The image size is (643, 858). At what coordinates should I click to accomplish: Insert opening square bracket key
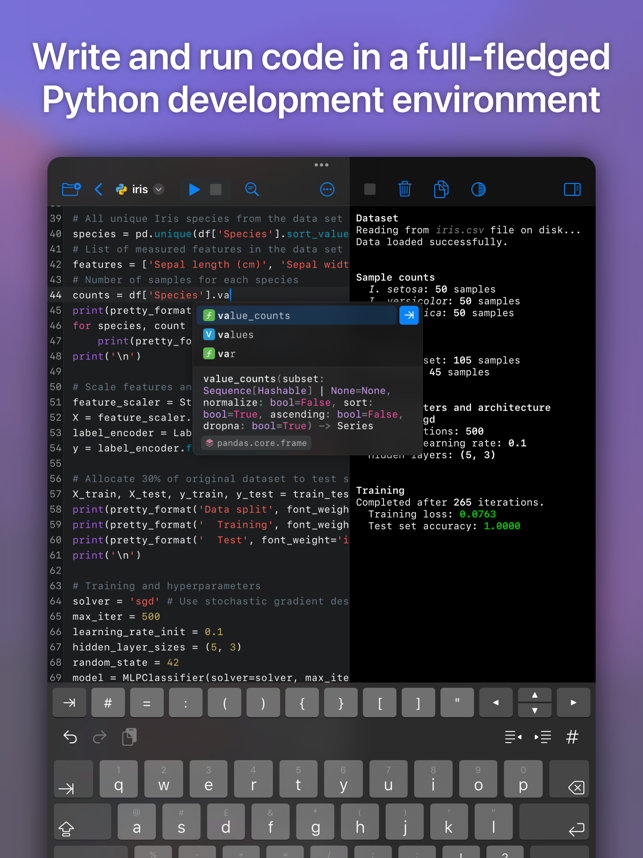click(380, 703)
